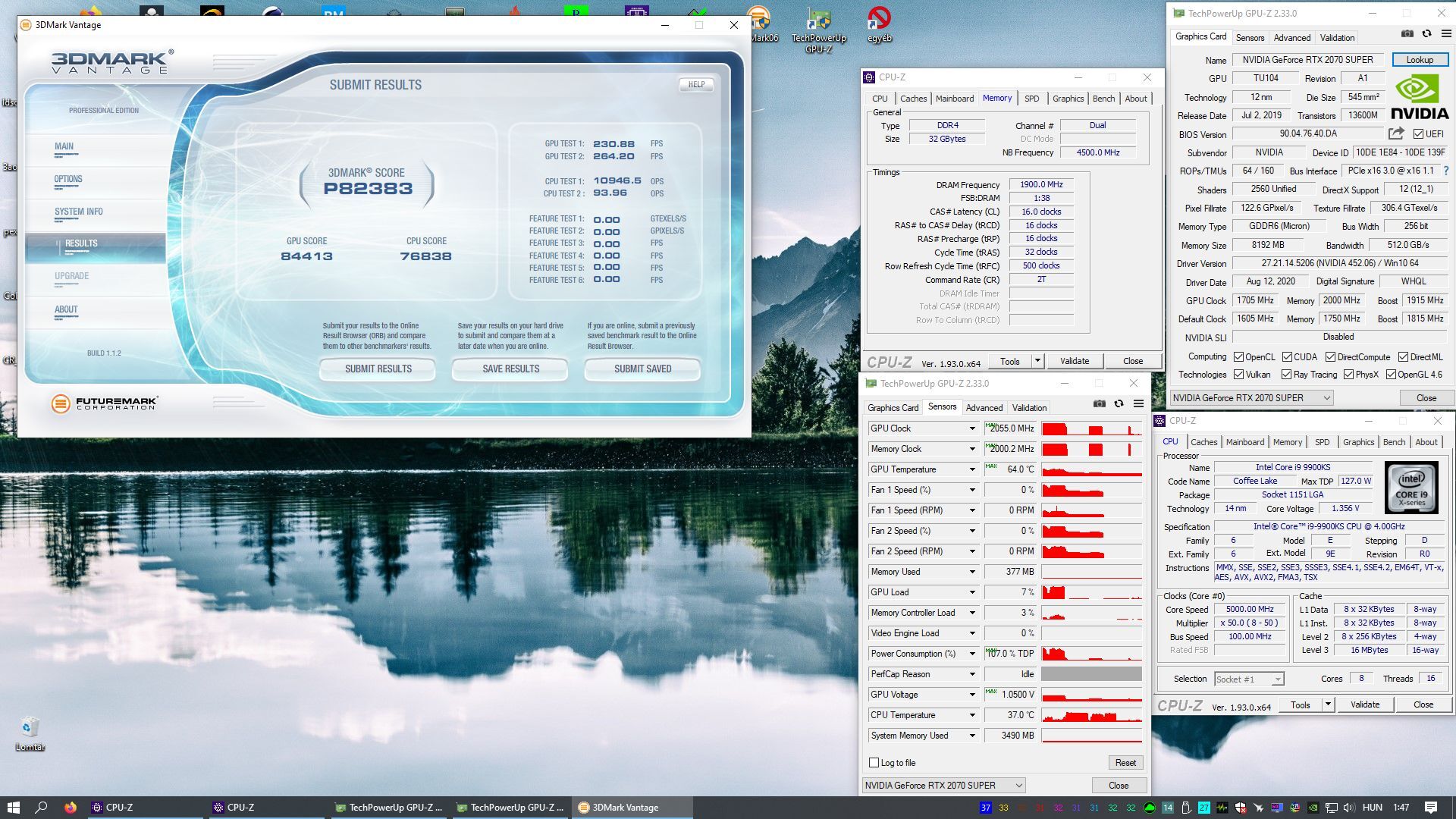Screen dimensions: 1456x819
Task: Toggle the DirectML checkbox
Action: (1403, 357)
